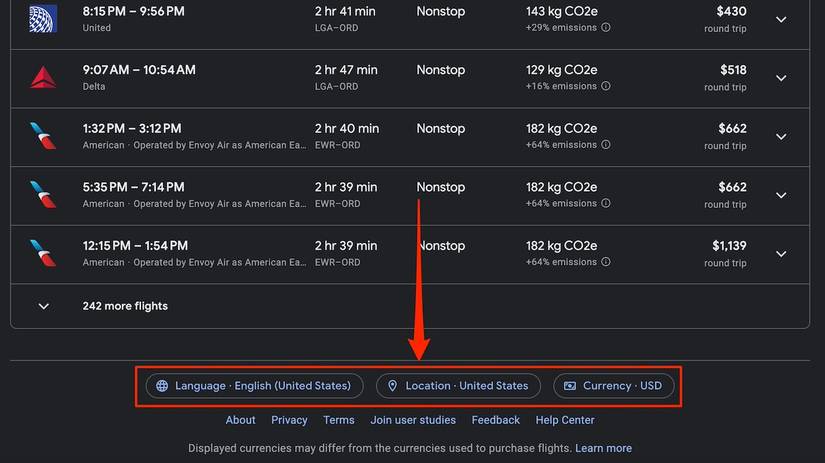Open Language English (United States) selector
825x463 pixels.
click(254, 386)
